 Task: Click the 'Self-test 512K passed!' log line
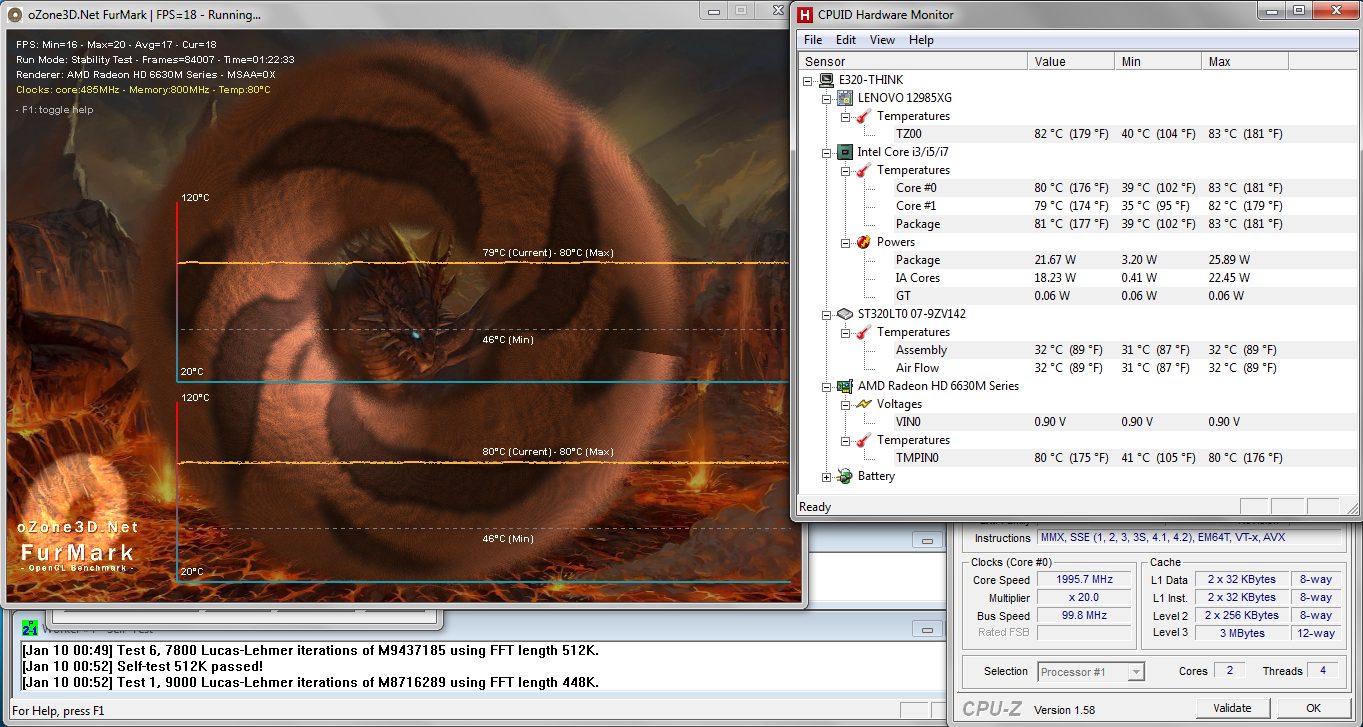click(x=143, y=666)
